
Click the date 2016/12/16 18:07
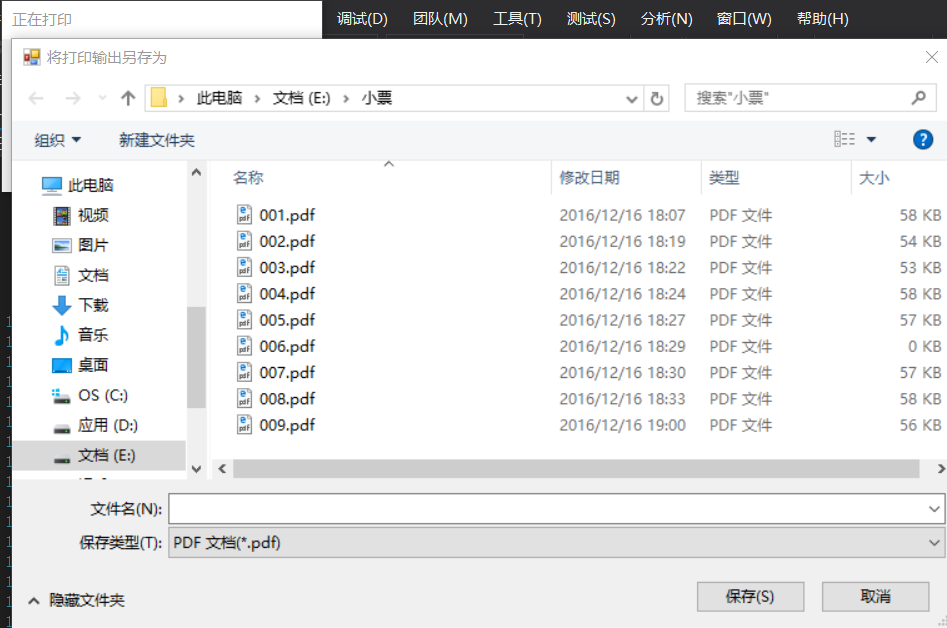click(x=622, y=216)
